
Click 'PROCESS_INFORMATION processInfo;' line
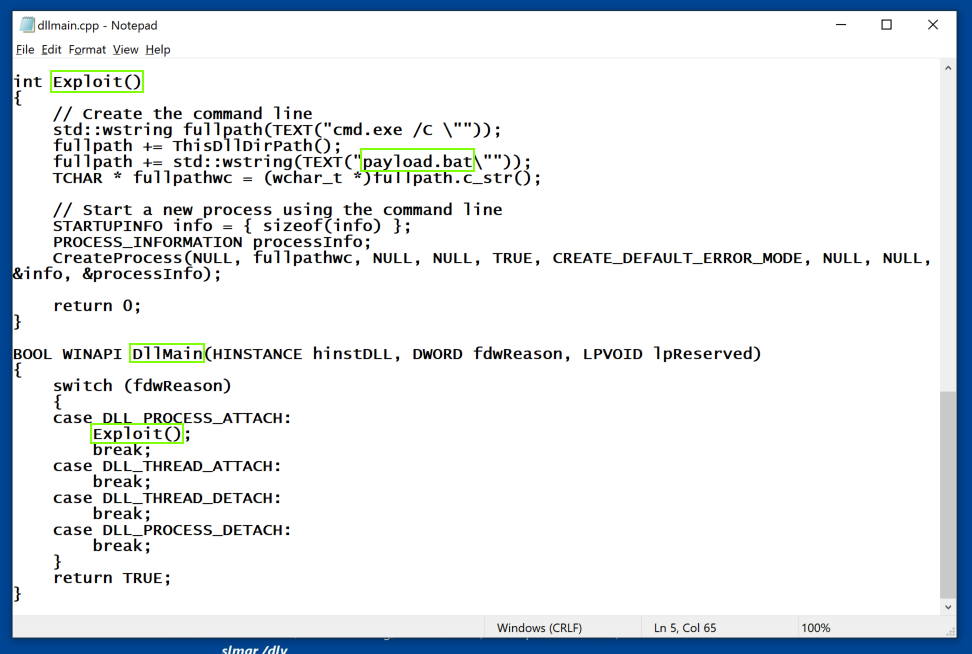(212, 242)
